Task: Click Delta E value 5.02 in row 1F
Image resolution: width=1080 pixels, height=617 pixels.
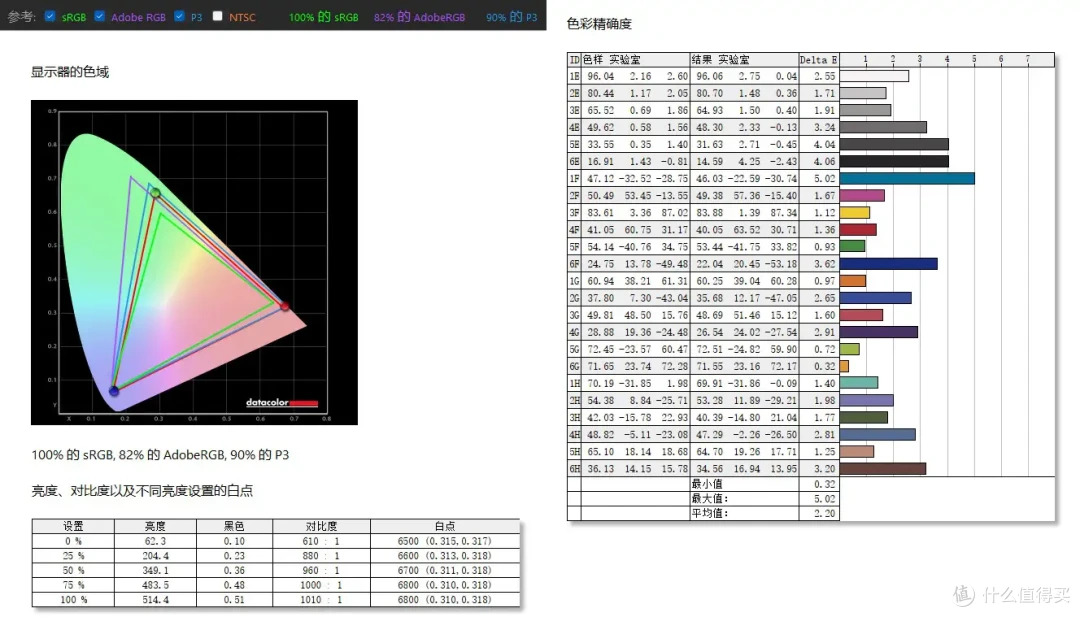Action: pyautogui.click(x=824, y=178)
